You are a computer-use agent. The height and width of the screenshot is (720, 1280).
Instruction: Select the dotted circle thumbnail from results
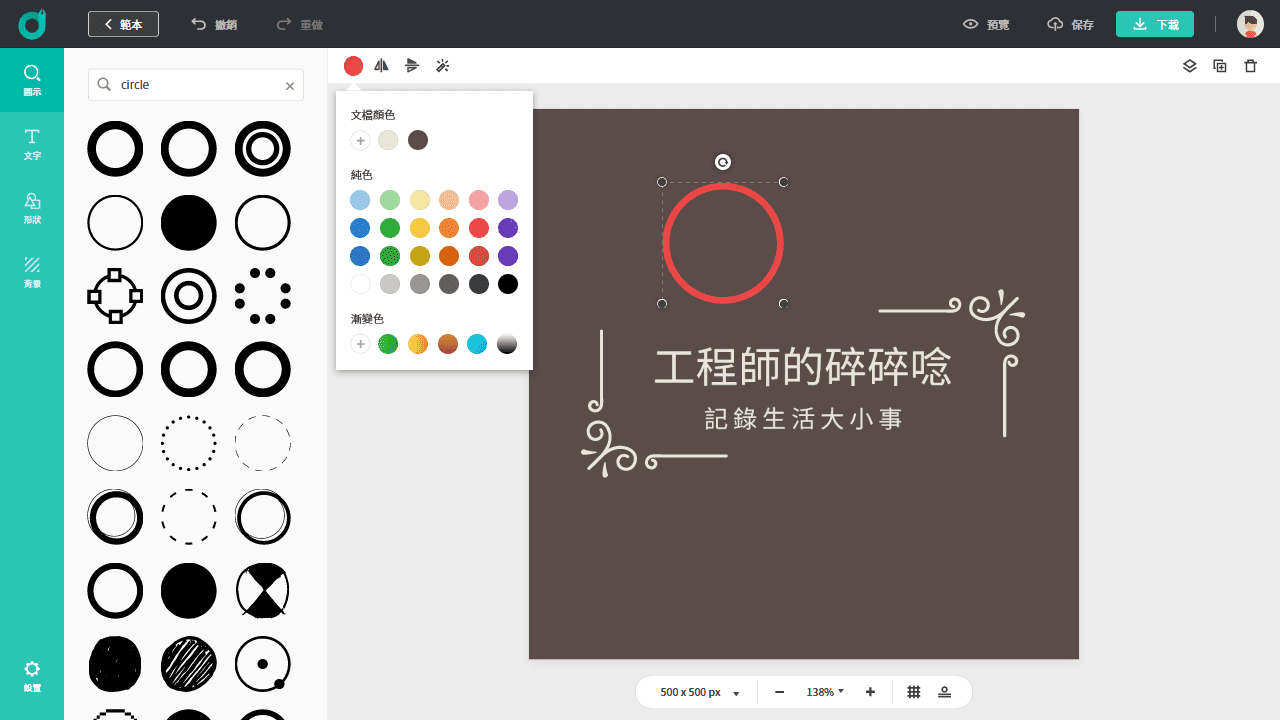[188, 443]
